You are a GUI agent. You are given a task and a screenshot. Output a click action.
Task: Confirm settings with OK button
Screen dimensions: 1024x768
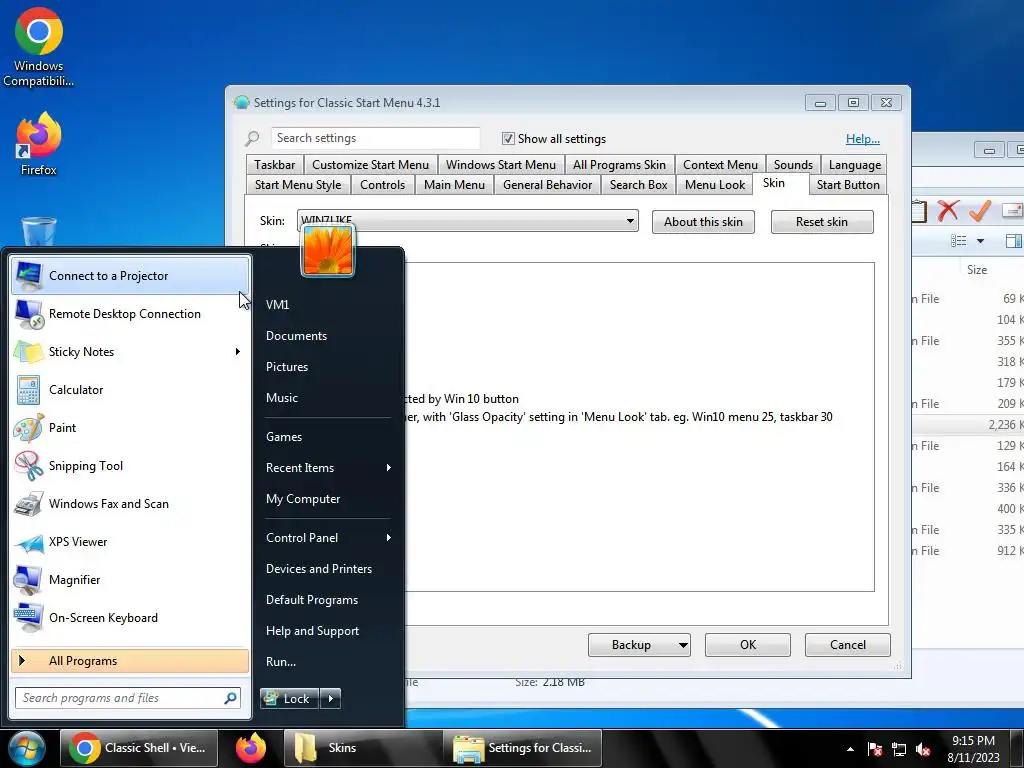748,645
